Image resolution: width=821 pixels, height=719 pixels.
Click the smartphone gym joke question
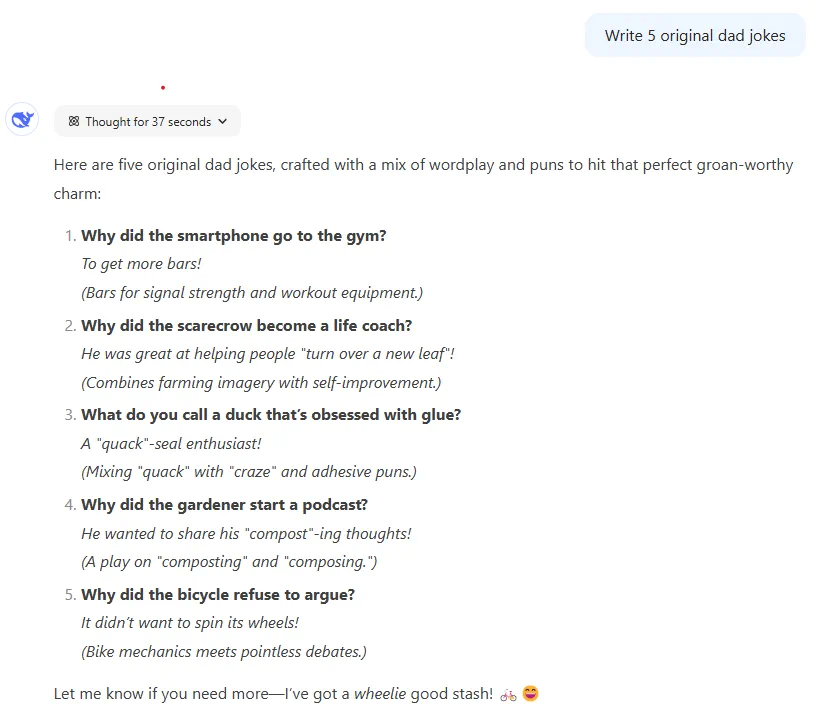pyautogui.click(x=233, y=236)
